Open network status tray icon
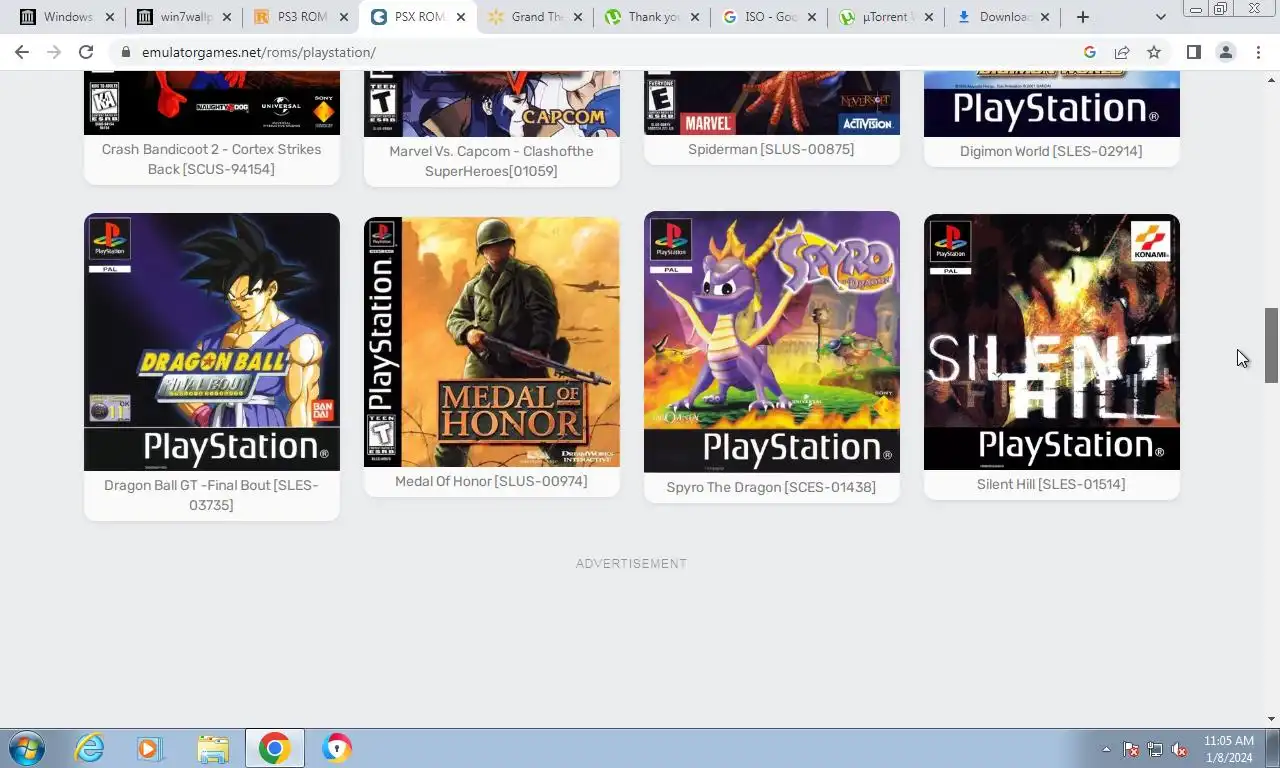1280x768 pixels. coord(1155,749)
